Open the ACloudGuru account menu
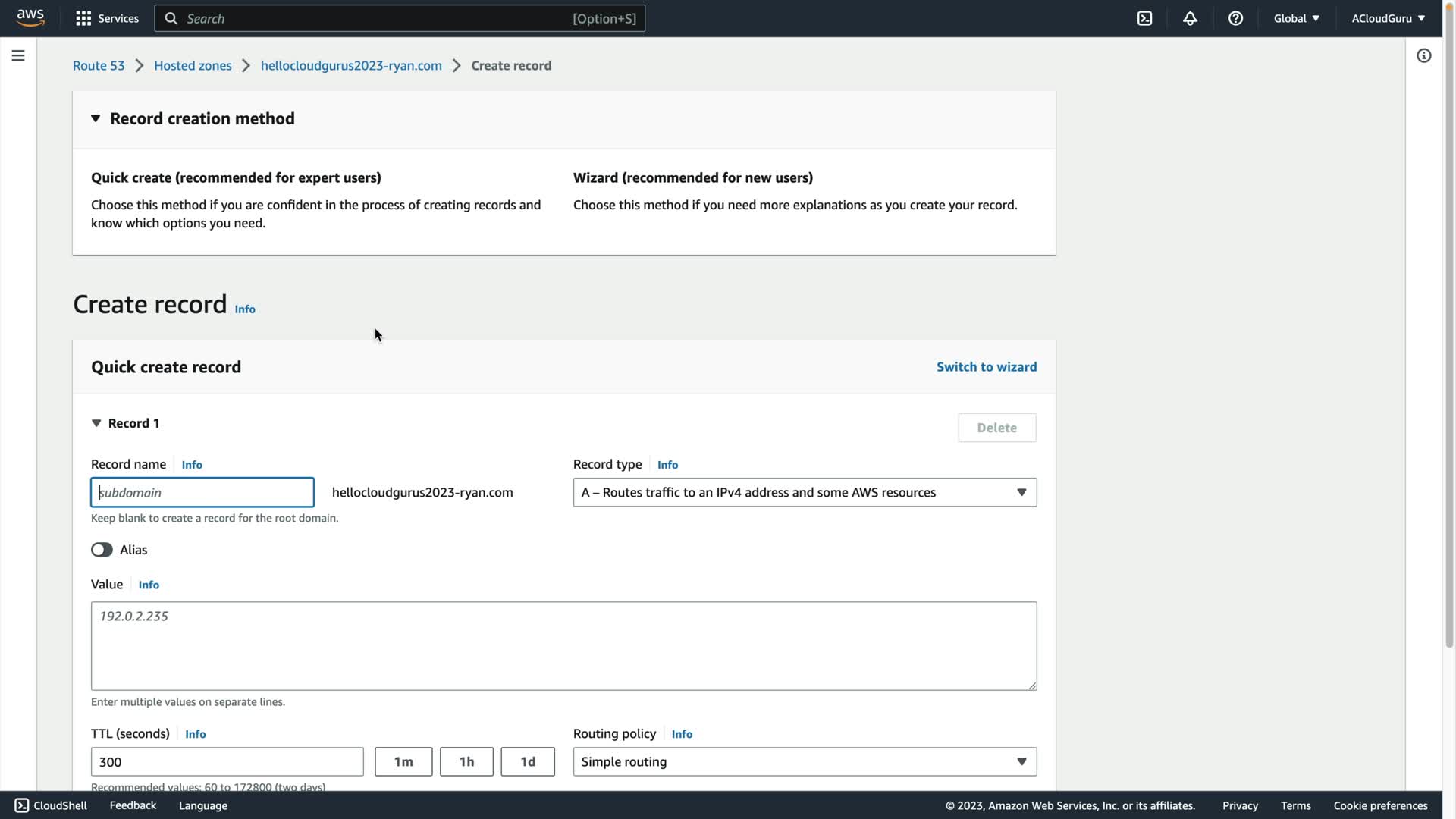This screenshot has height=819, width=1456. pyautogui.click(x=1388, y=18)
